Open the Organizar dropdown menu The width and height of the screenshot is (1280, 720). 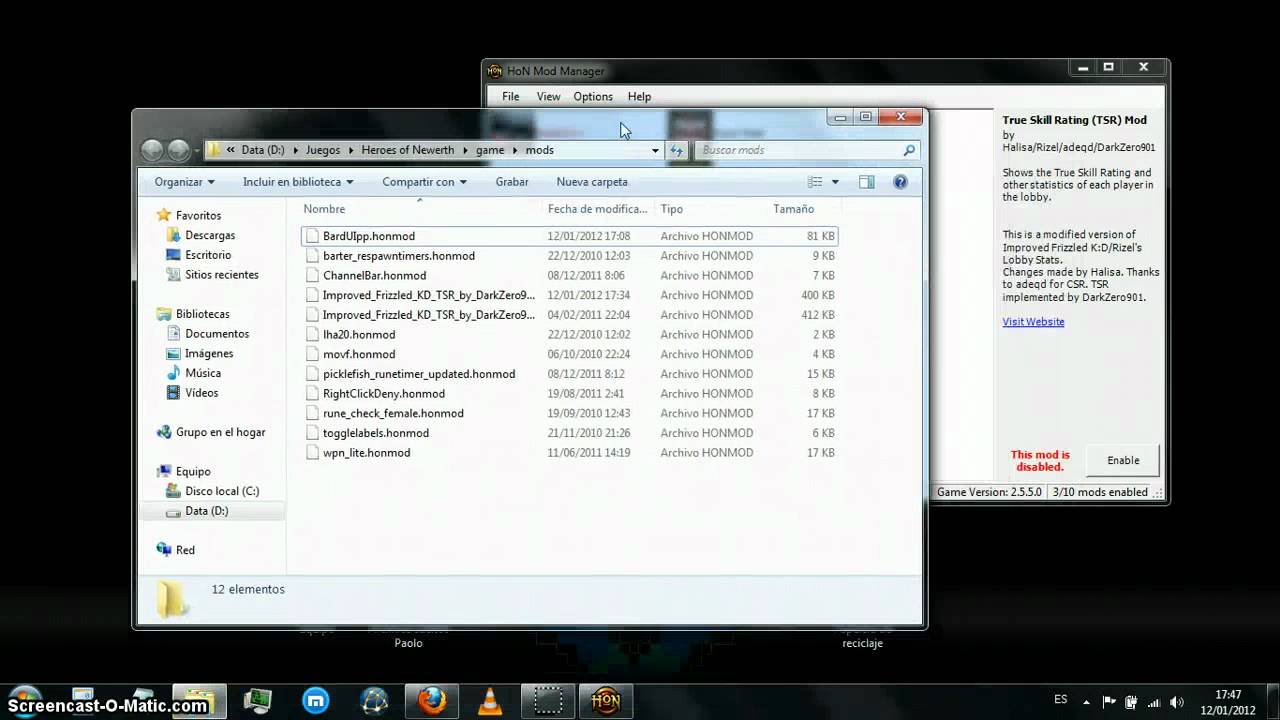[x=184, y=182]
